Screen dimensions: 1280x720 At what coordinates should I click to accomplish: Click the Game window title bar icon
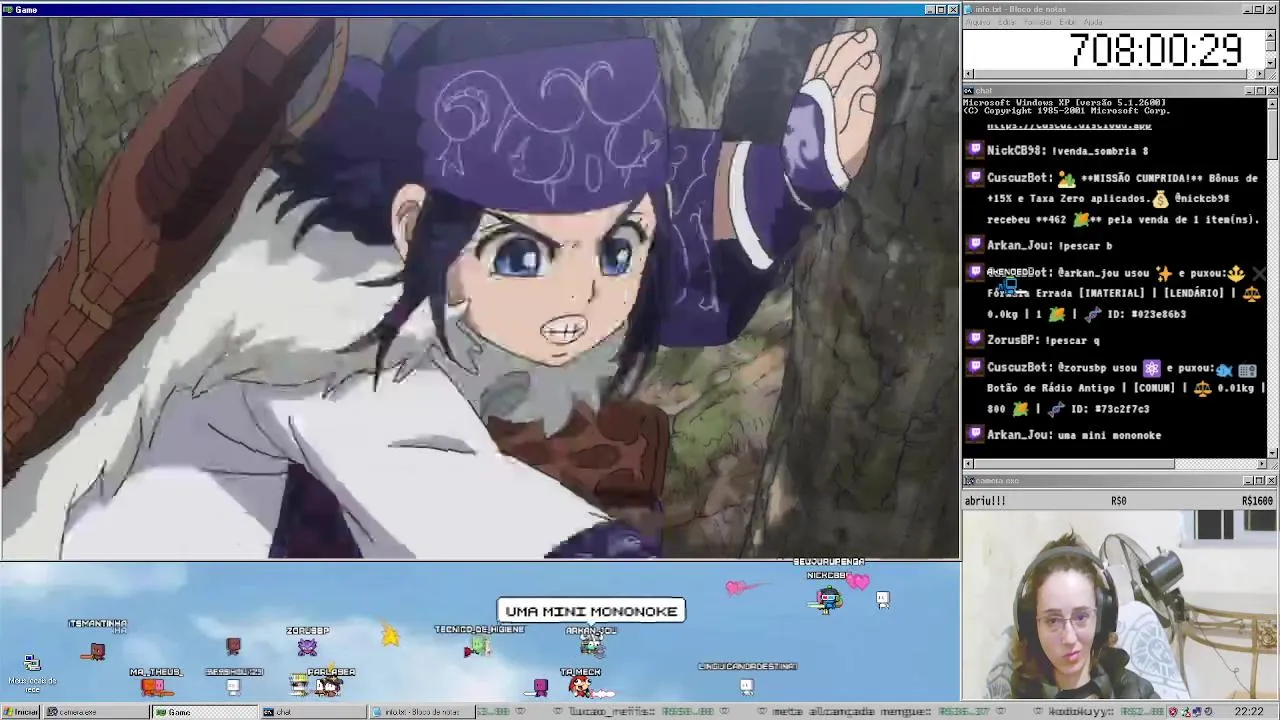pyautogui.click(x=8, y=9)
